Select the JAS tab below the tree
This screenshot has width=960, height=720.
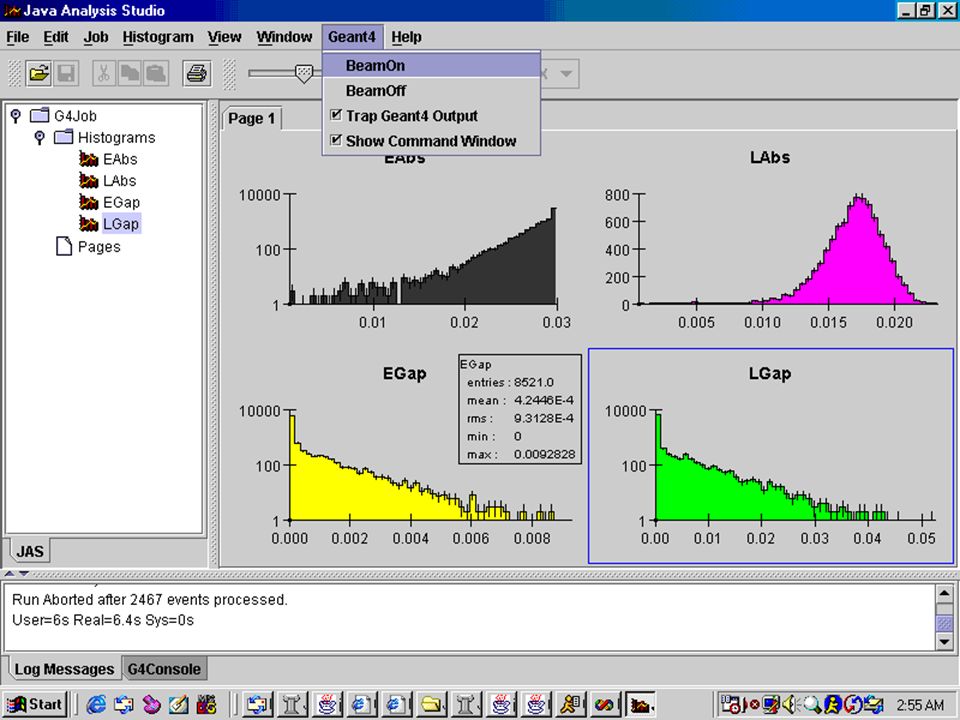click(29, 551)
